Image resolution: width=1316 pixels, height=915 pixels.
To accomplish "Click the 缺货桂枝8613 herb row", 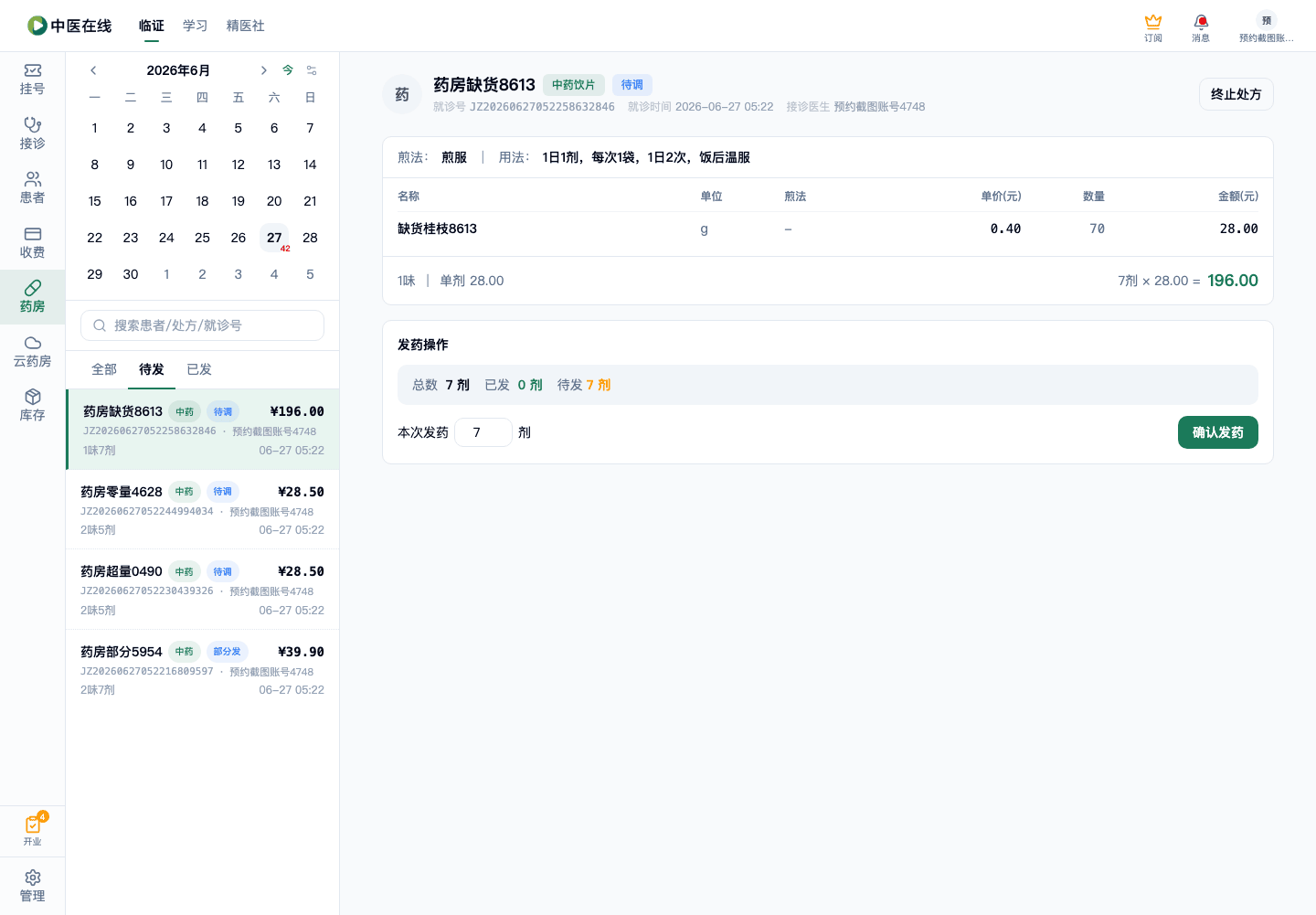I will point(828,229).
